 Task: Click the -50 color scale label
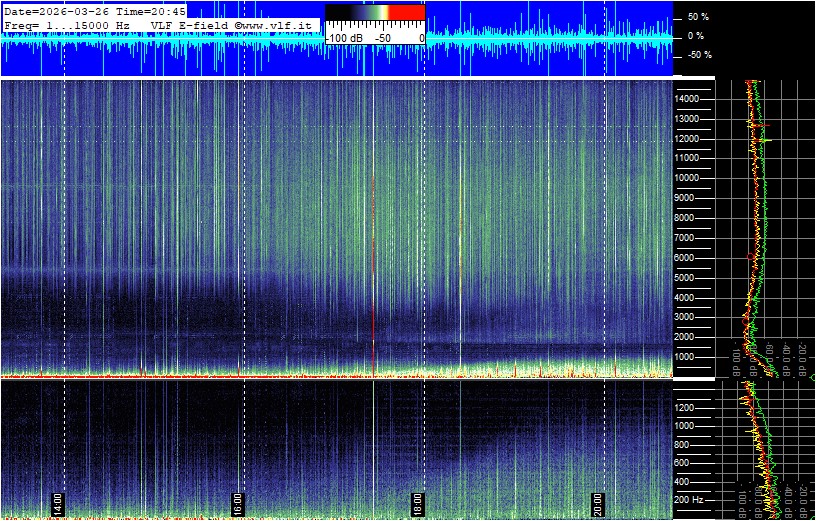pyautogui.click(x=384, y=39)
